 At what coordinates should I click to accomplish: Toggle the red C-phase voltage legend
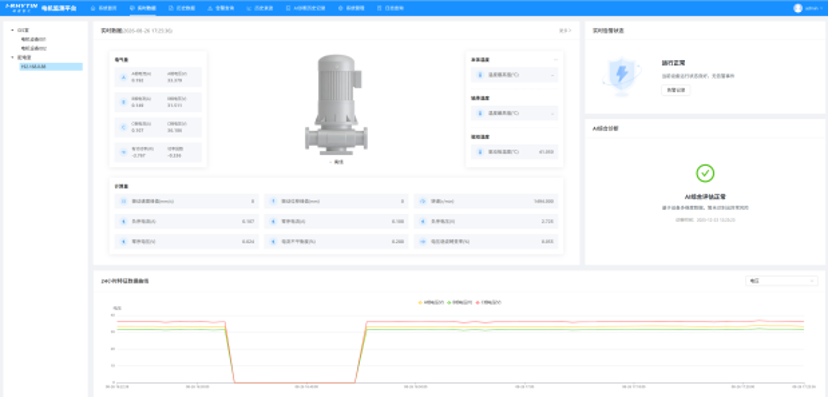point(488,303)
